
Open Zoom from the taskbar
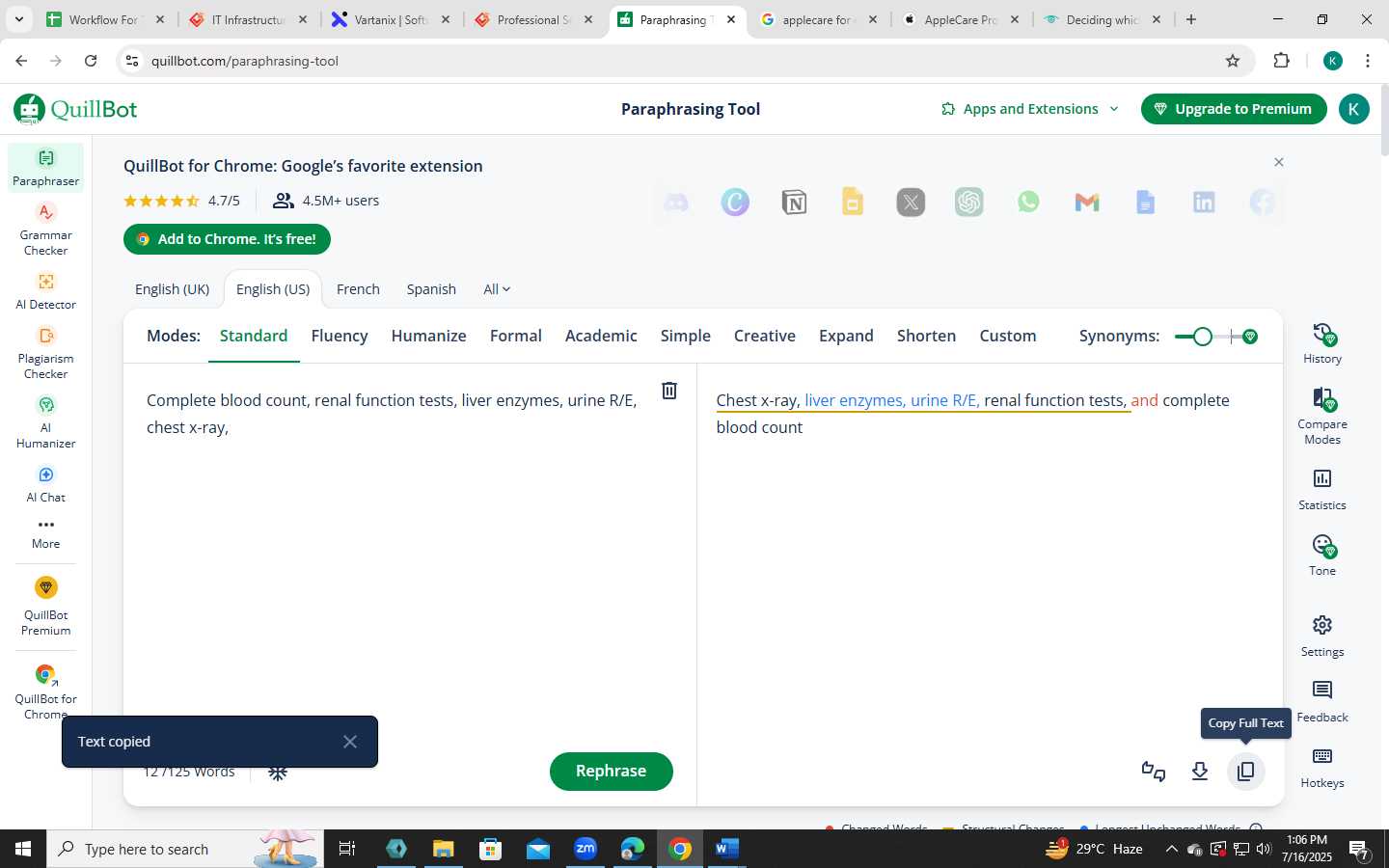(x=586, y=849)
